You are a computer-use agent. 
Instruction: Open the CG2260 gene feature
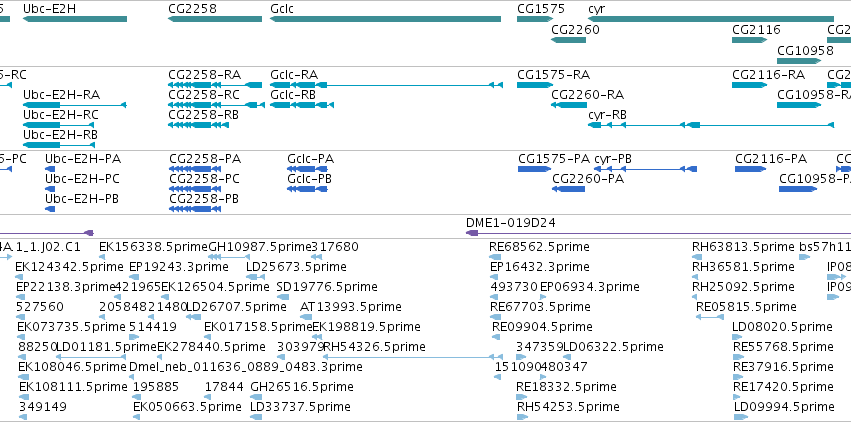(568, 40)
